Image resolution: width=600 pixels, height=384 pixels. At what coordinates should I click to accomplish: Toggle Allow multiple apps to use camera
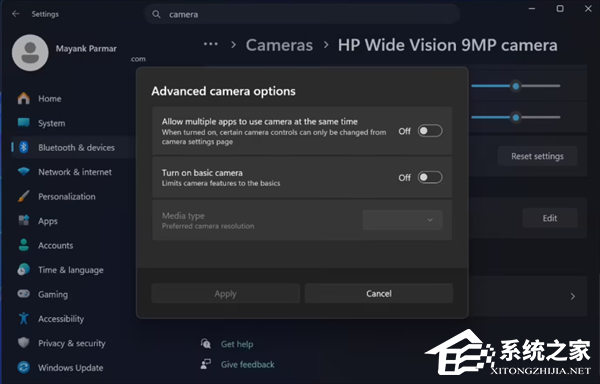[x=430, y=131]
